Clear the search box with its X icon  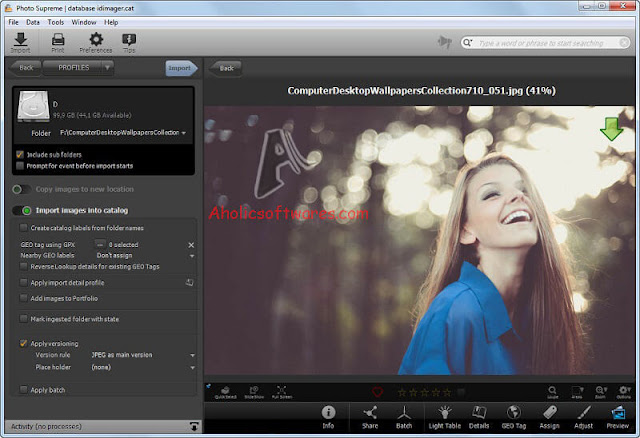click(x=624, y=42)
